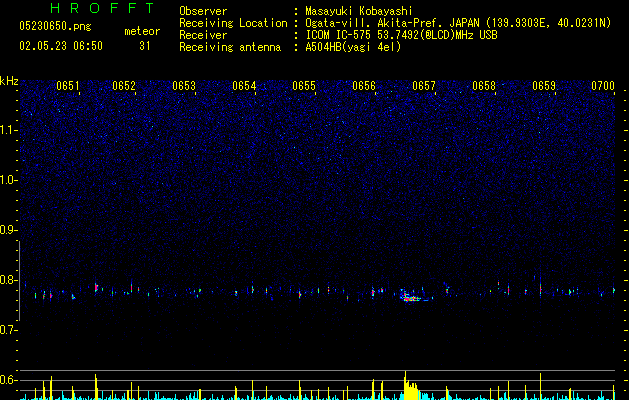Image resolution: width=629 pixels, height=400 pixels.
Task: Click the gray frequency range bar by the left axis
Action: pos(19,281)
